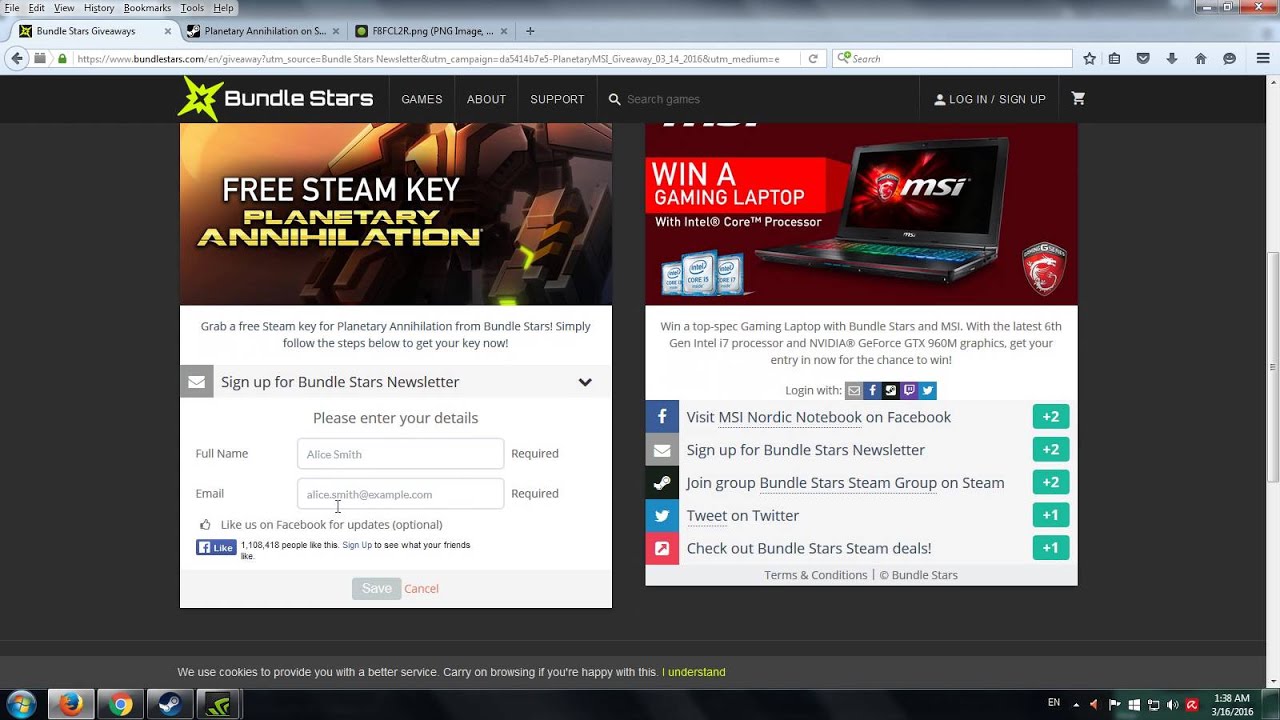Open SUPPORT in site navigation

coord(557,99)
